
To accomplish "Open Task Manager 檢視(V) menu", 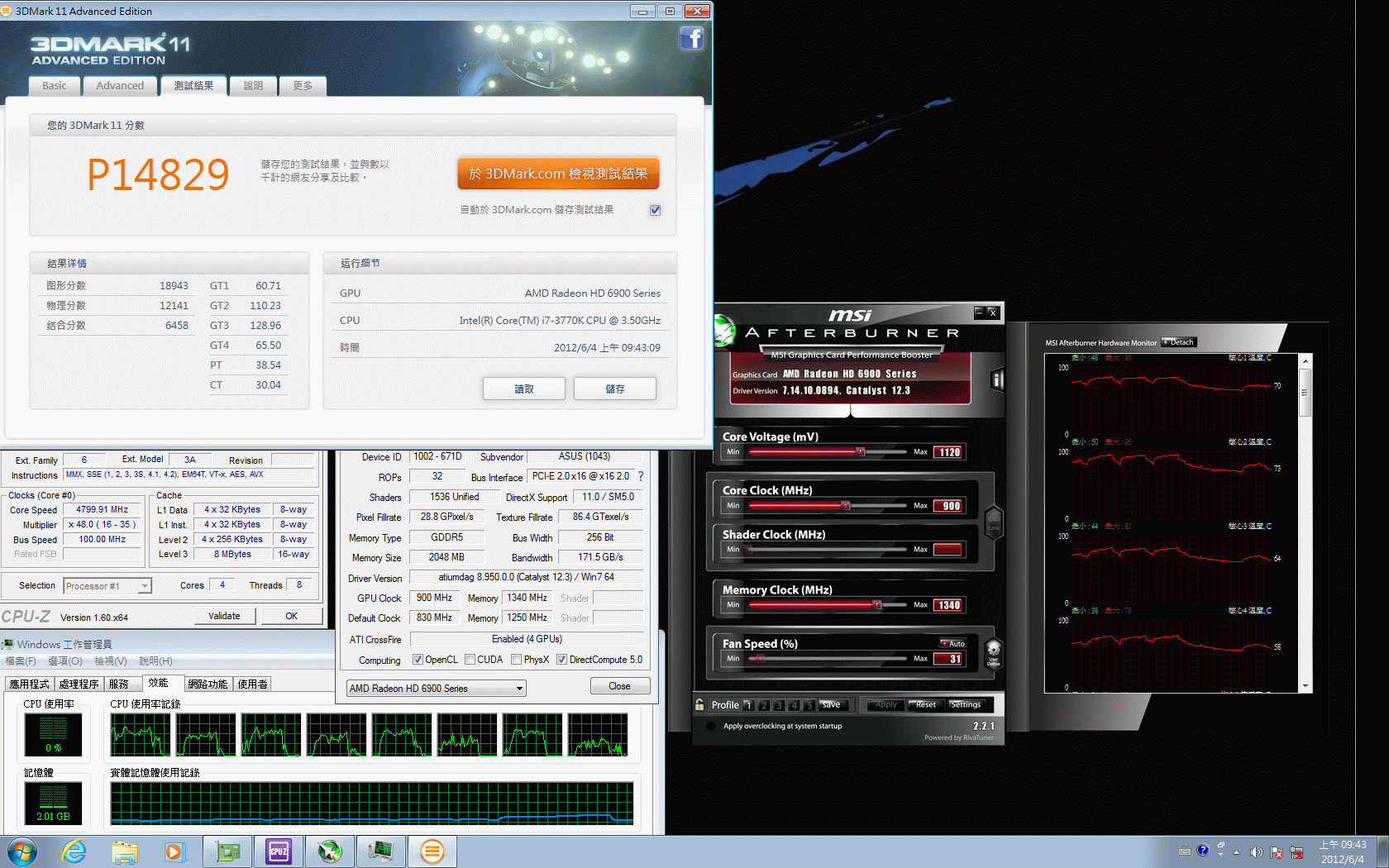I will pyautogui.click(x=111, y=661).
